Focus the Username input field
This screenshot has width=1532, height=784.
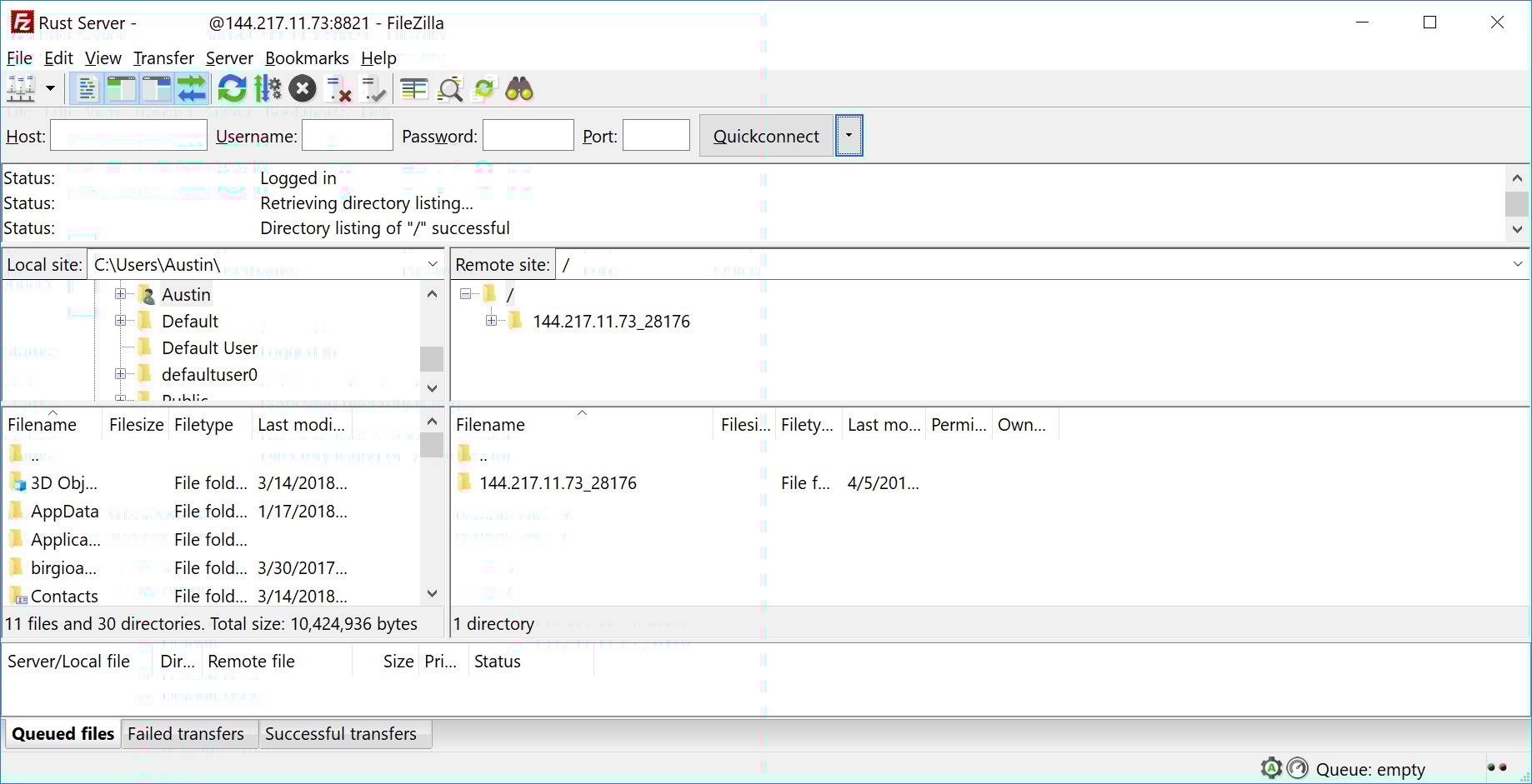tap(347, 136)
